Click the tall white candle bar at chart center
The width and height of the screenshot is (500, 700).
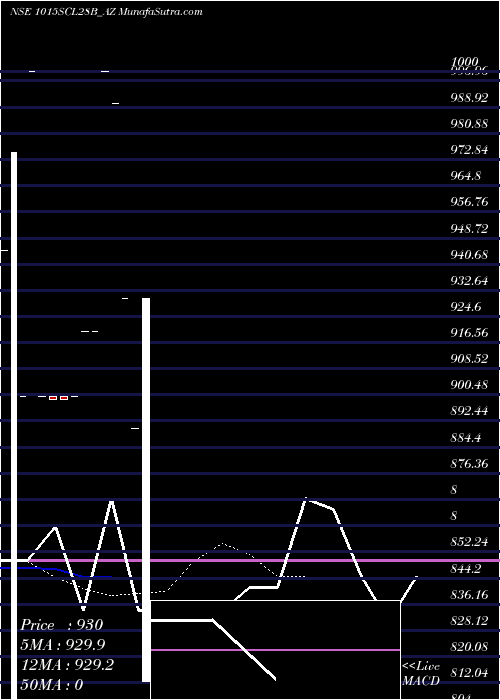click(146, 490)
